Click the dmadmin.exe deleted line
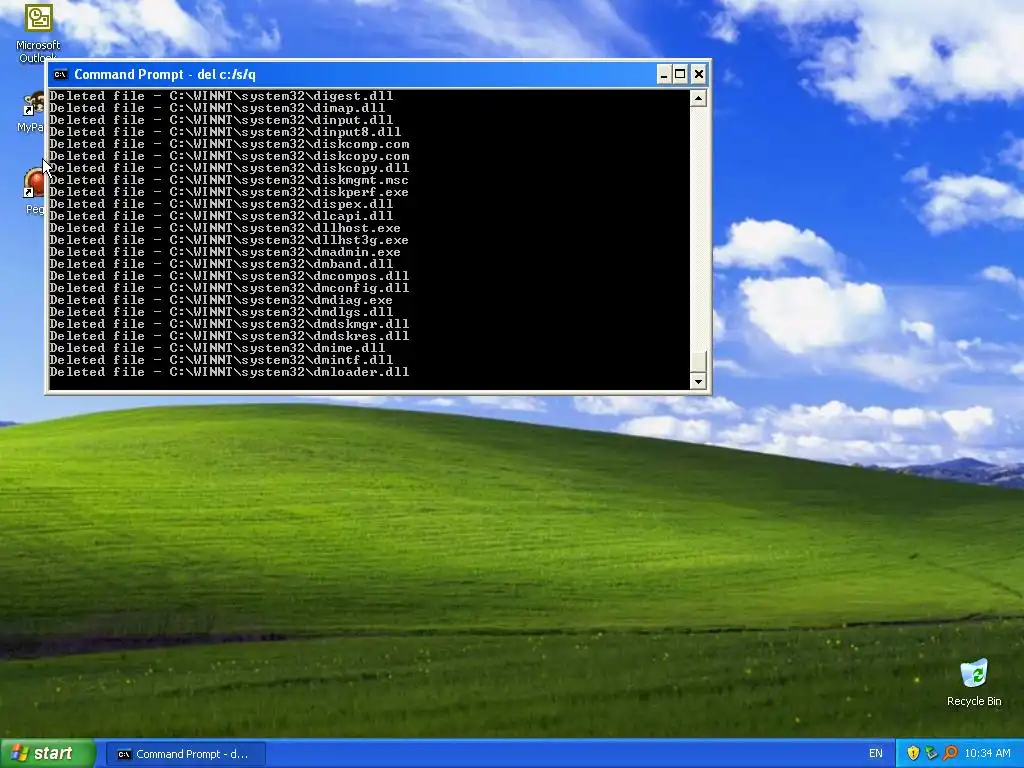The height and width of the screenshot is (768, 1024). click(225, 252)
